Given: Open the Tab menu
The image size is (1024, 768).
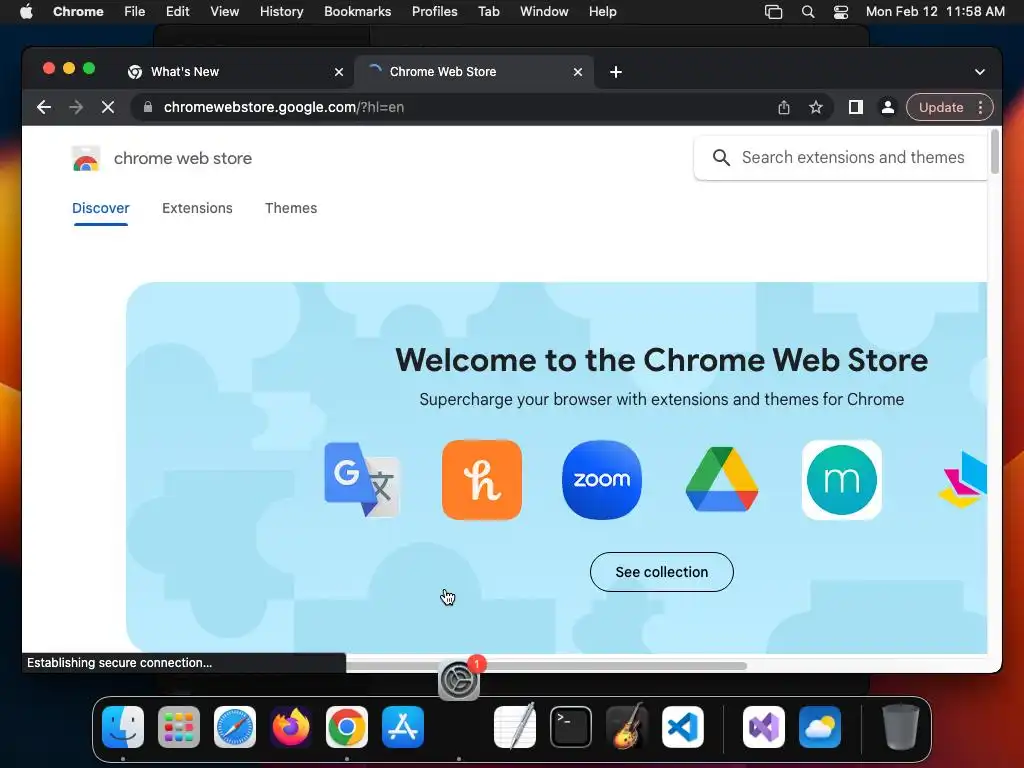Looking at the screenshot, I should [488, 11].
